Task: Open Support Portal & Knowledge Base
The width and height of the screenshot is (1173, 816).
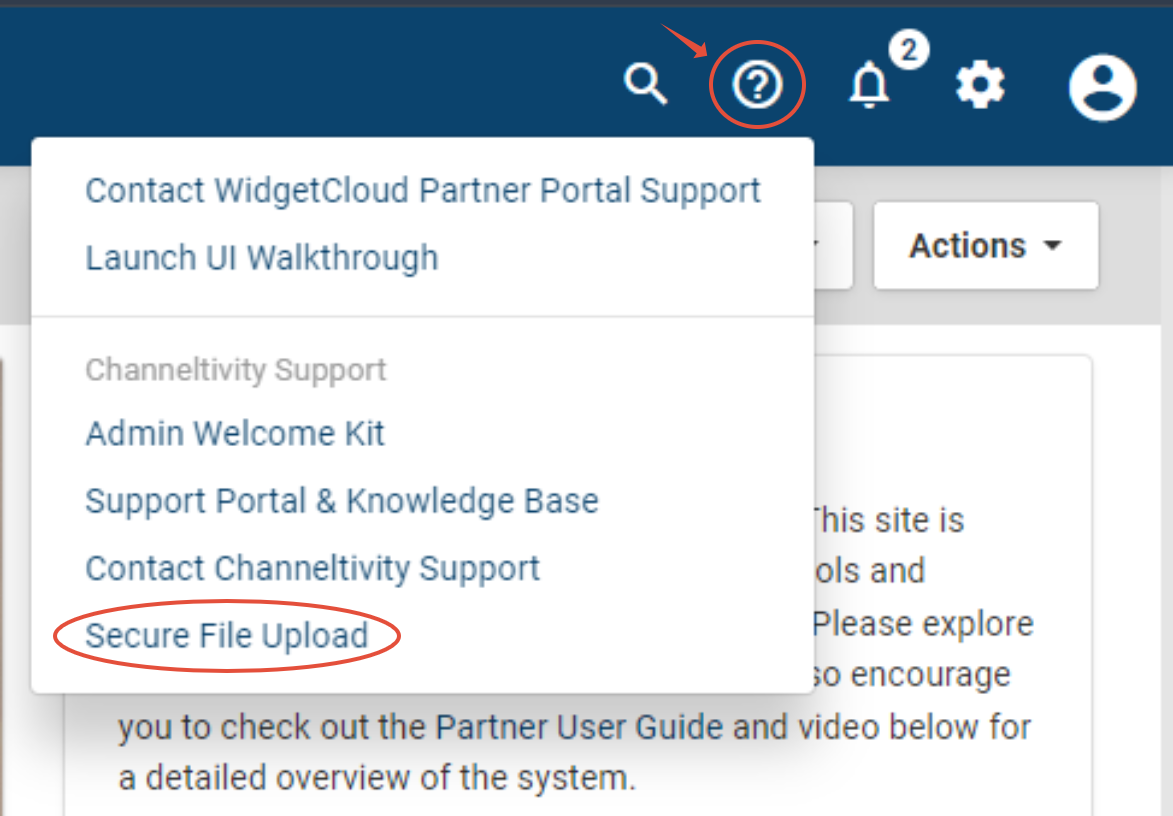Action: [x=342, y=501]
